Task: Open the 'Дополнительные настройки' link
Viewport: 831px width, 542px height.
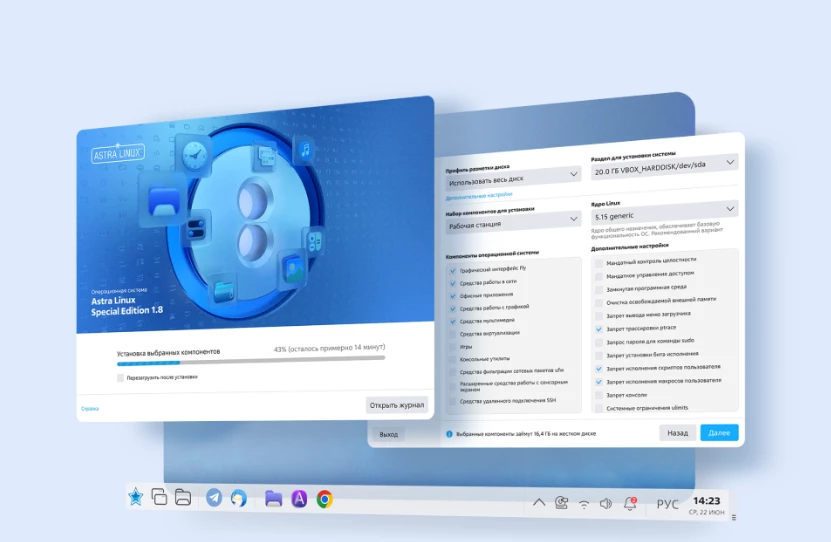Action: (x=478, y=194)
